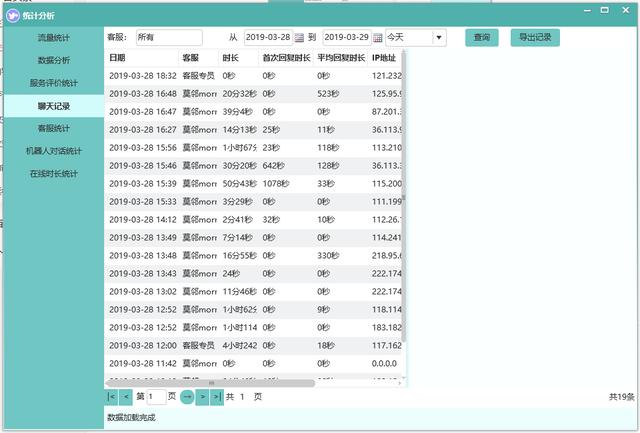Open the 机器人对话统计 section
The width and height of the screenshot is (640, 433).
(53, 151)
